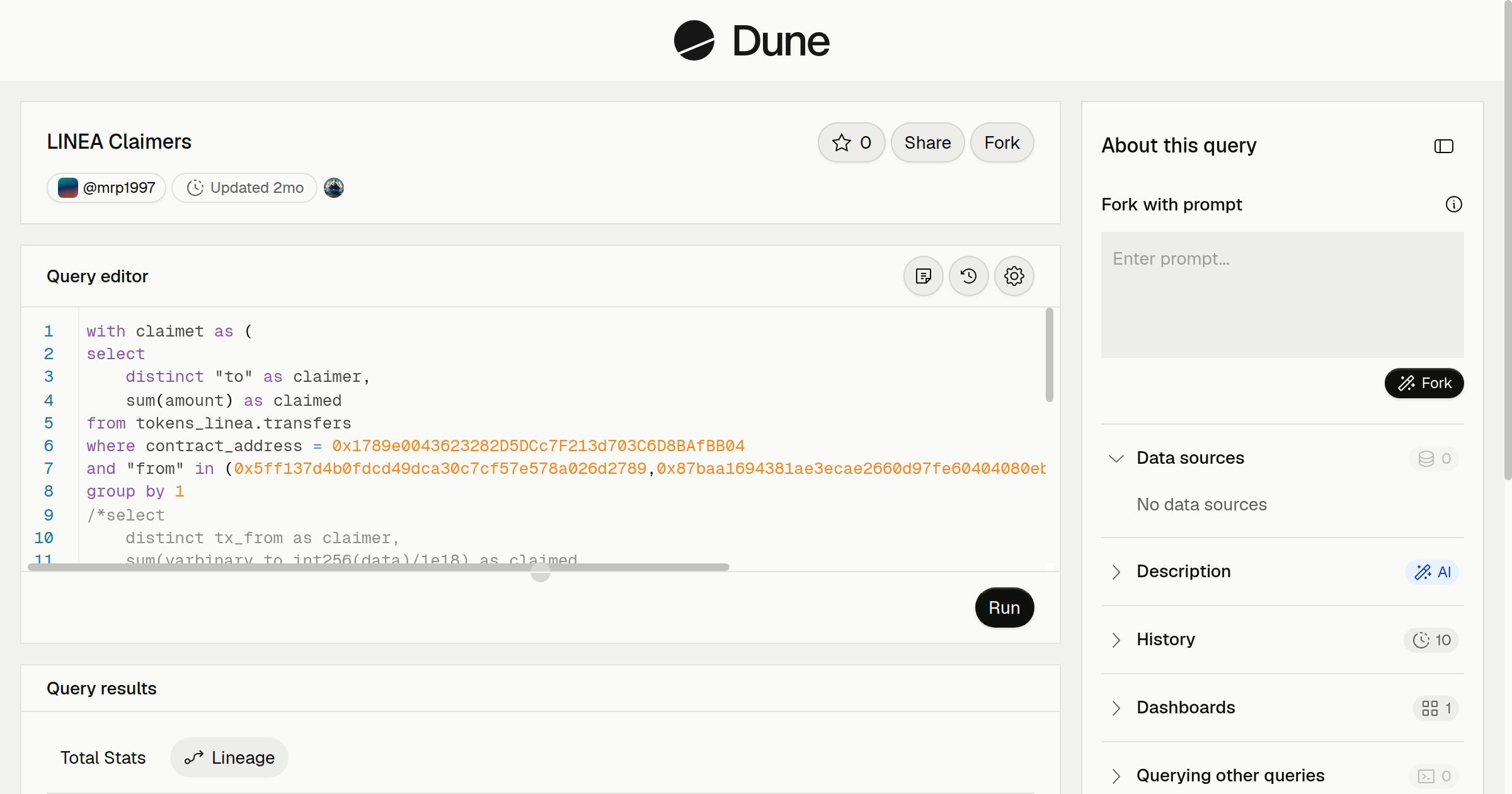Image resolution: width=1512 pixels, height=794 pixels.
Task: Click code line 5 'from tokens_linea.transfers'
Action: click(219, 423)
